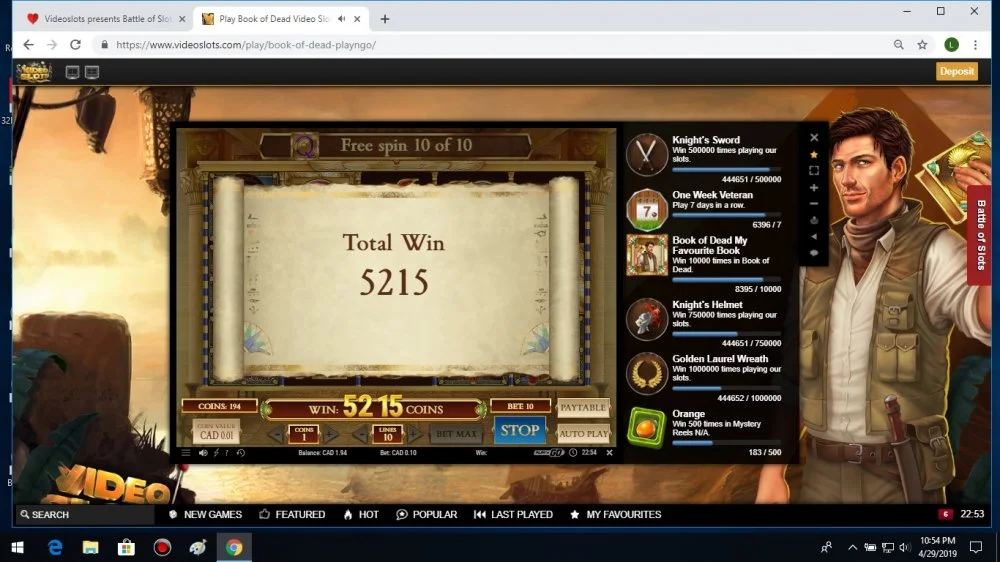
Task: Click Knight's Sword progress bar
Action: point(726,170)
